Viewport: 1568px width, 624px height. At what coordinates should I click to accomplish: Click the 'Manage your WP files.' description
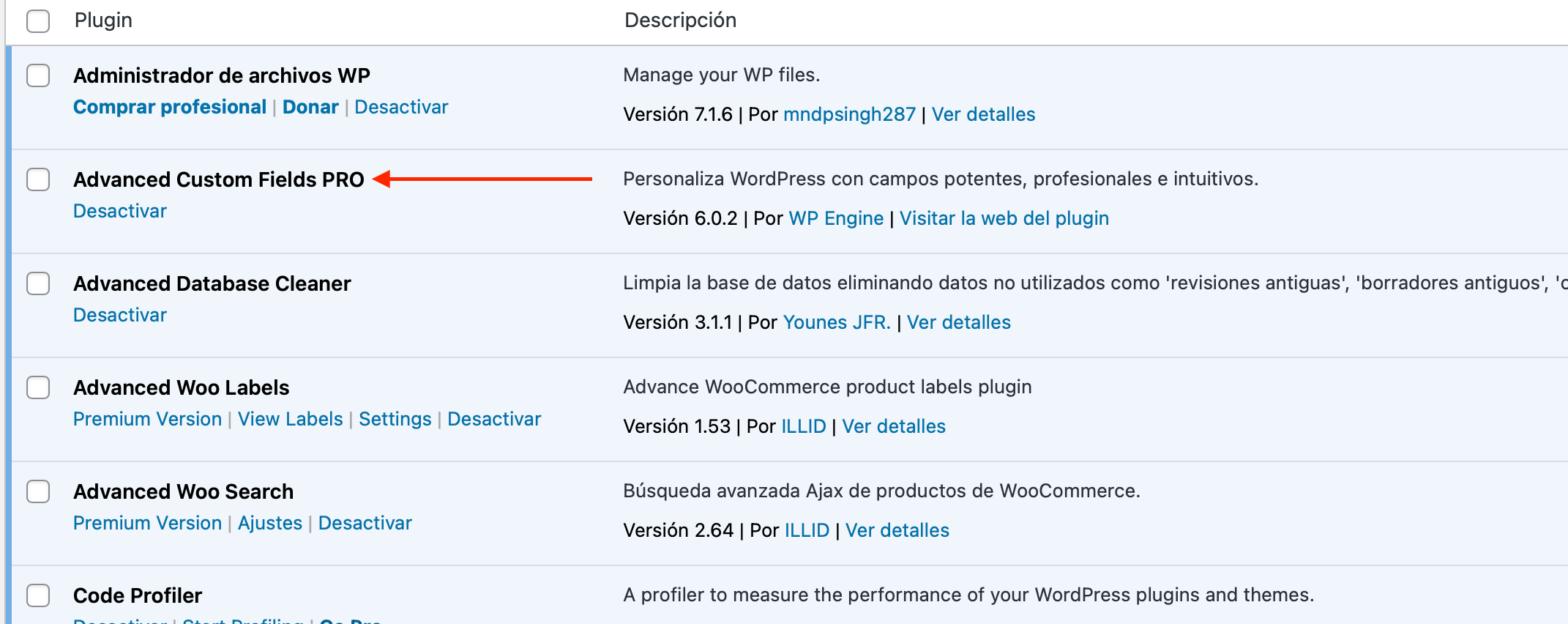click(x=722, y=75)
